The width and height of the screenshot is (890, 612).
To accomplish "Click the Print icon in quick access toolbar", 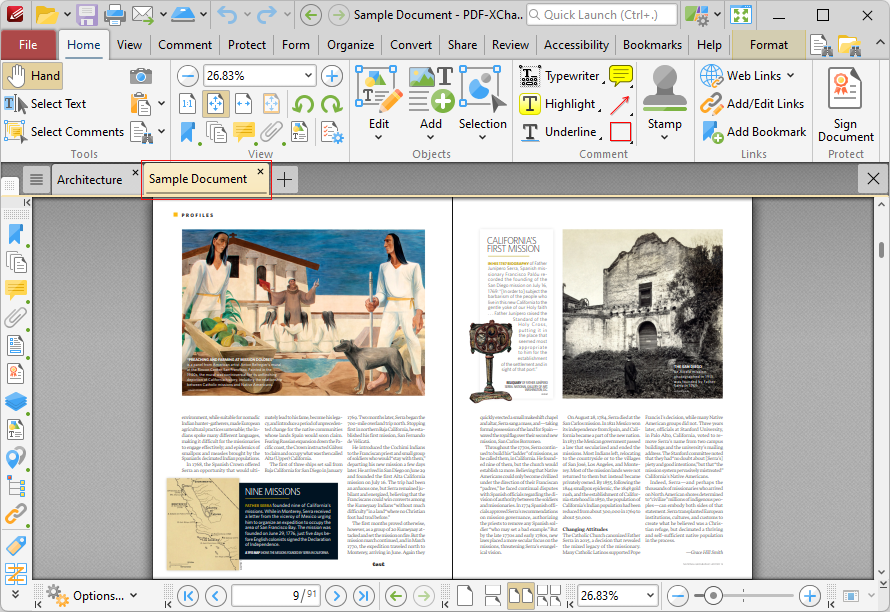I will point(115,15).
